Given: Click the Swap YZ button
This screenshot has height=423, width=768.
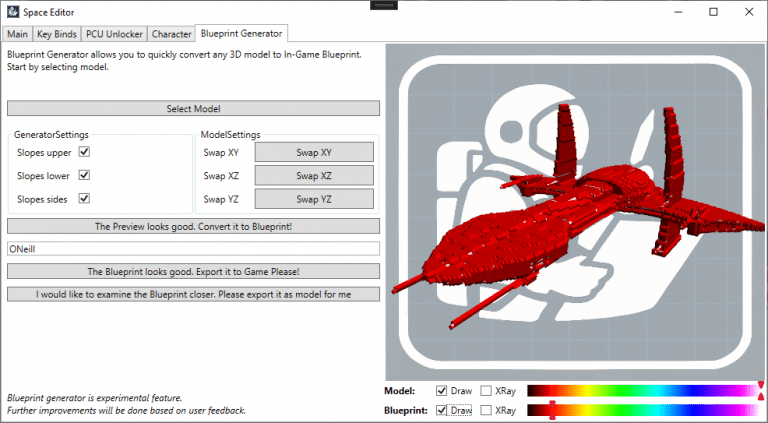Looking at the screenshot, I should pyautogui.click(x=314, y=199).
